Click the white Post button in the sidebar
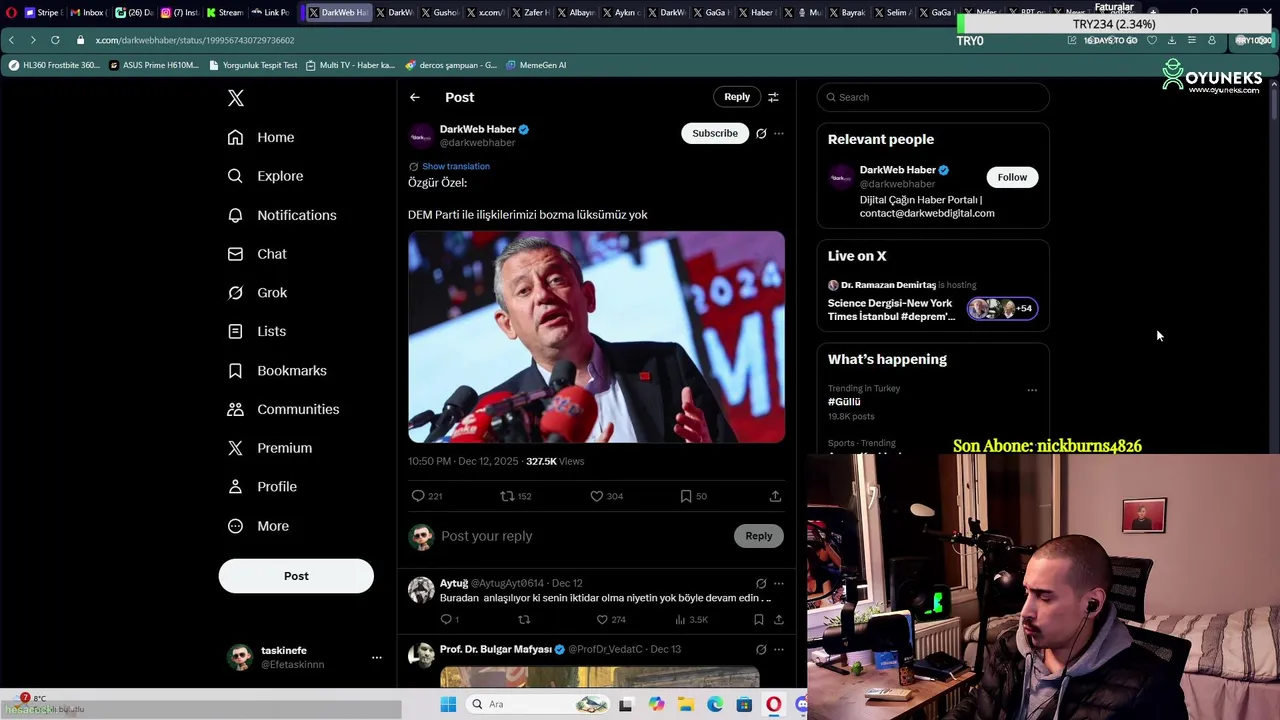 point(296,576)
